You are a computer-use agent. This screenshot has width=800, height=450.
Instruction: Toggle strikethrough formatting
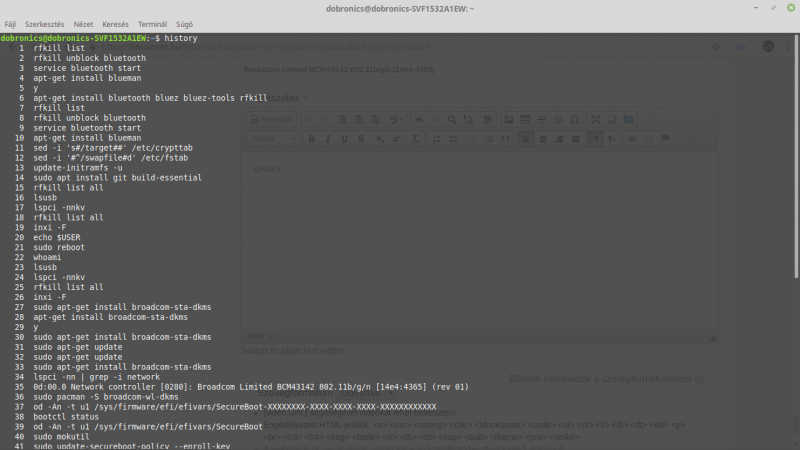(361, 139)
